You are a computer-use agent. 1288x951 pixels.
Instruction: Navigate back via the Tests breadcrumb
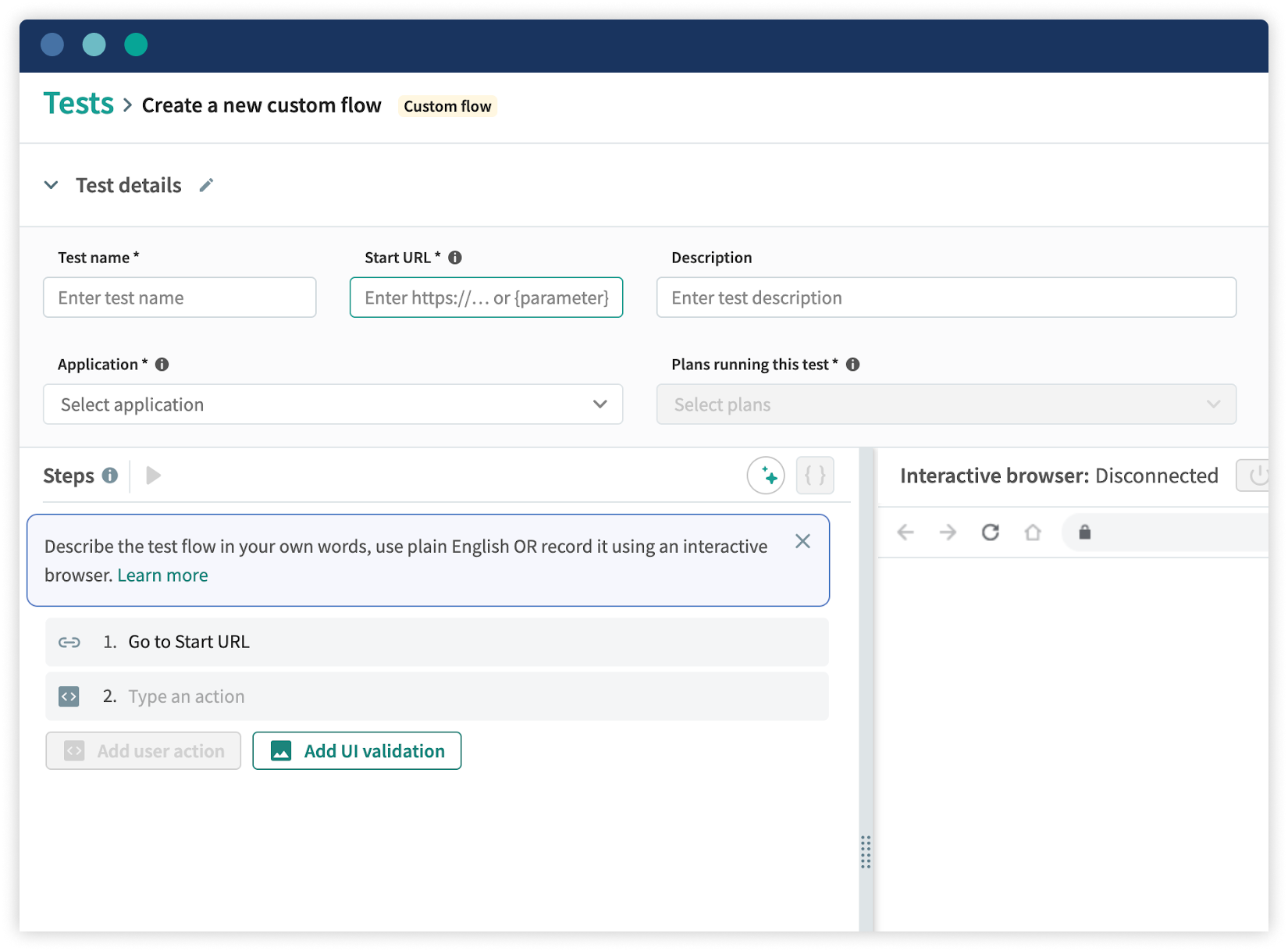78,102
